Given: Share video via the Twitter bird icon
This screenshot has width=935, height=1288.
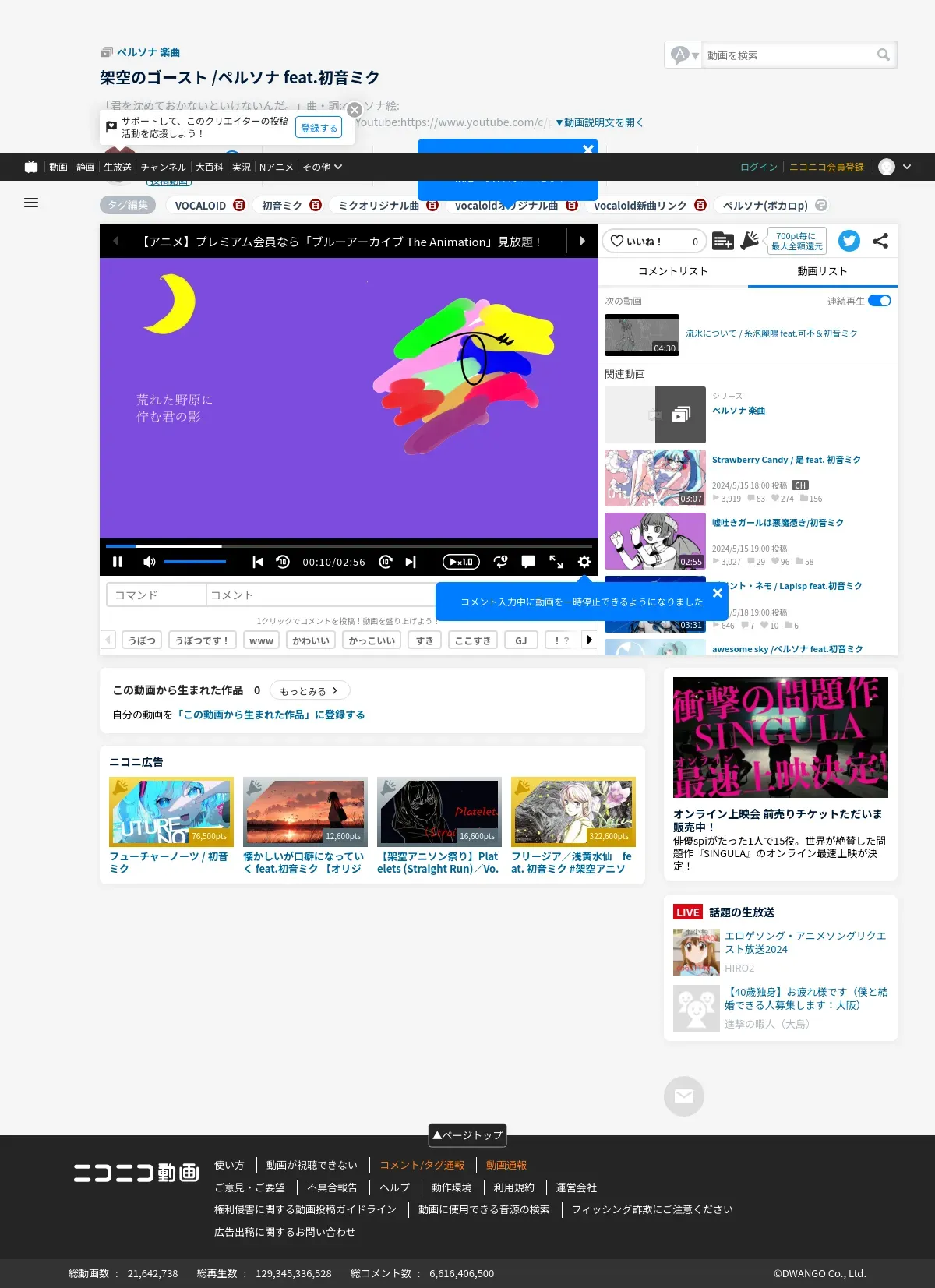Looking at the screenshot, I should [x=849, y=241].
